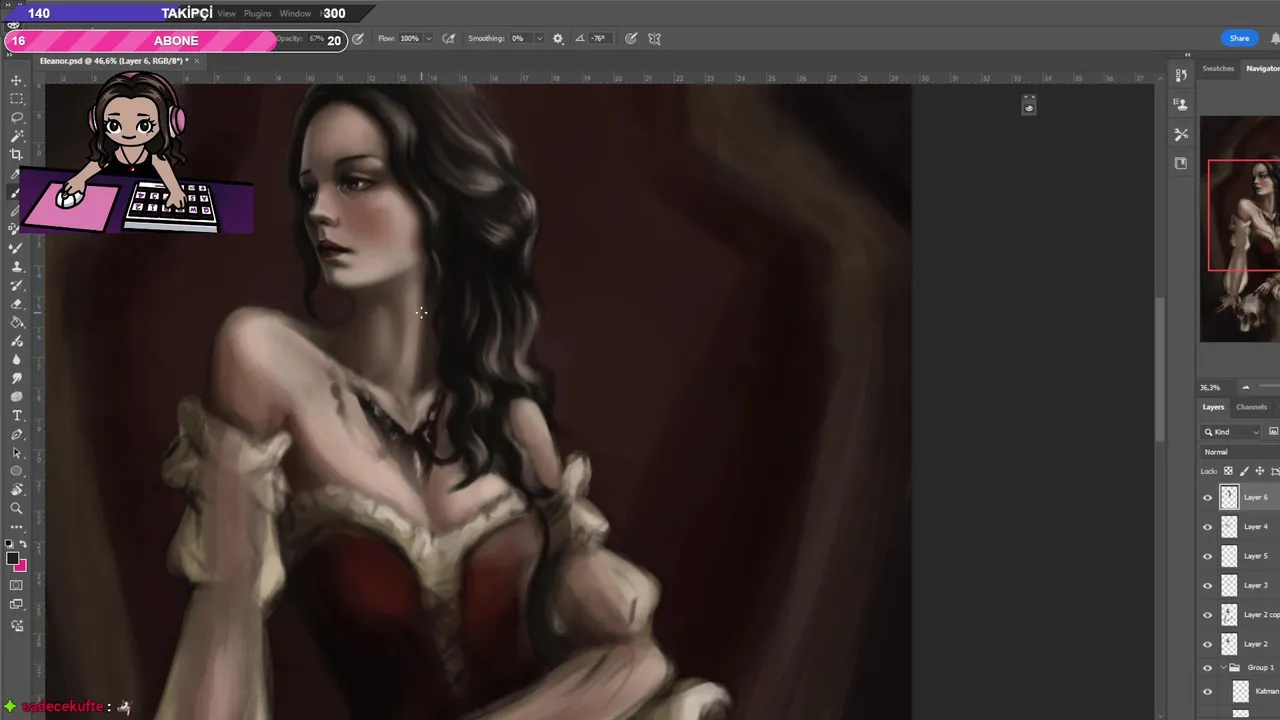The image size is (1280, 720).
Task: Hide Layer 3 visibility eye
Action: 1207,585
